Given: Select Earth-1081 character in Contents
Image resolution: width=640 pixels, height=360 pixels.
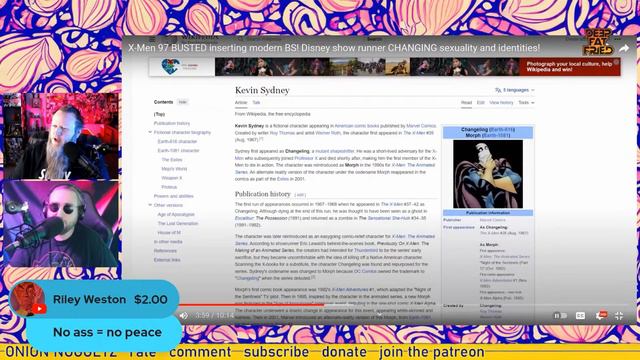Looking at the screenshot, I should [178, 151].
